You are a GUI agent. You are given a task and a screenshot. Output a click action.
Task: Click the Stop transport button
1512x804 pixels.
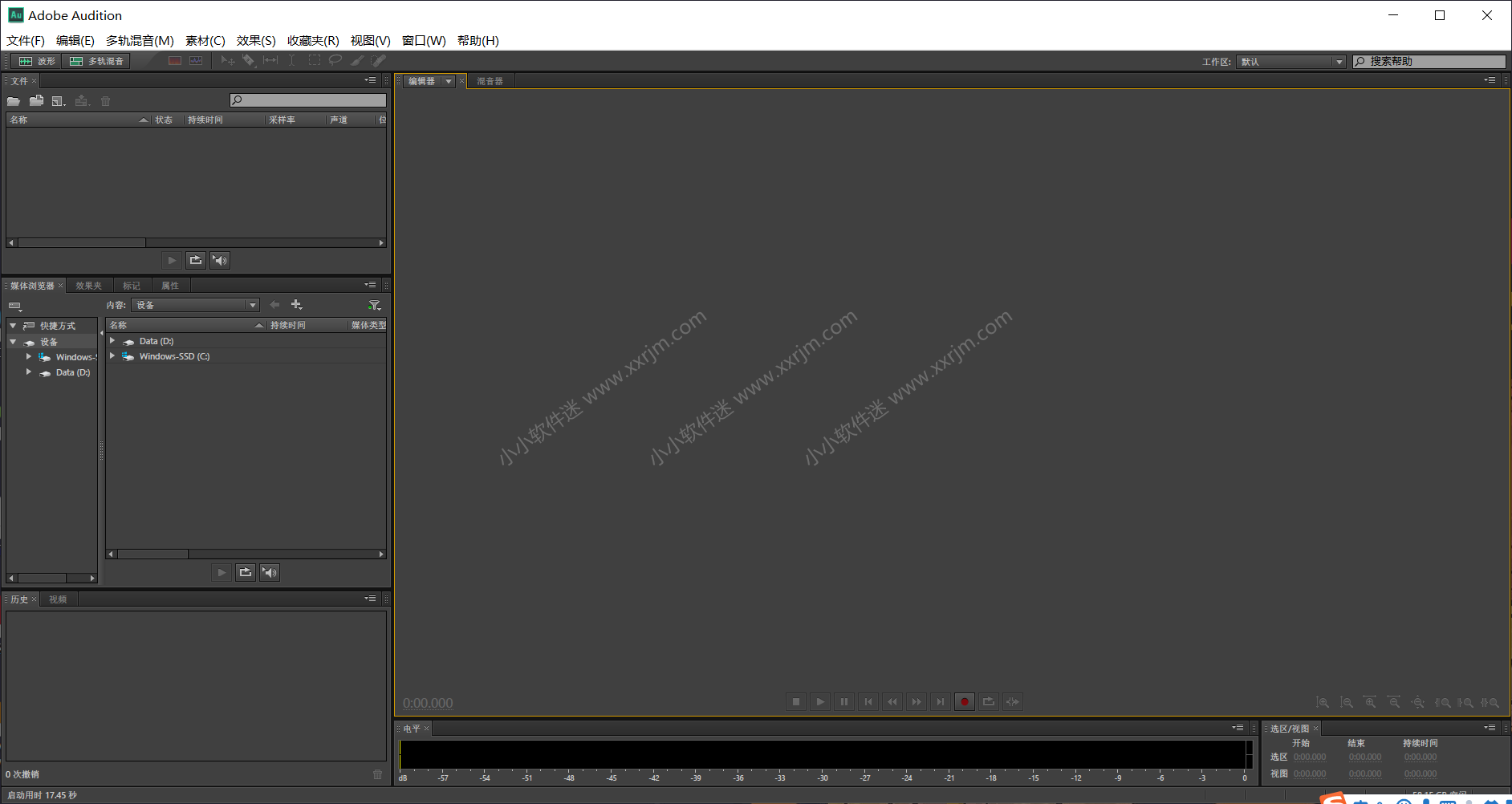[x=796, y=702]
